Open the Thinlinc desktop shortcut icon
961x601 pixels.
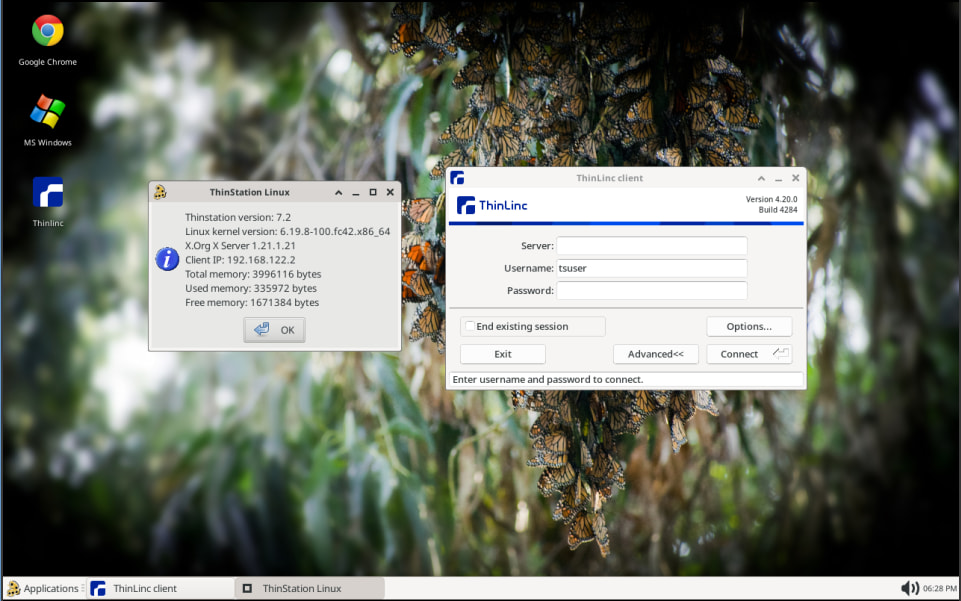coord(48,193)
